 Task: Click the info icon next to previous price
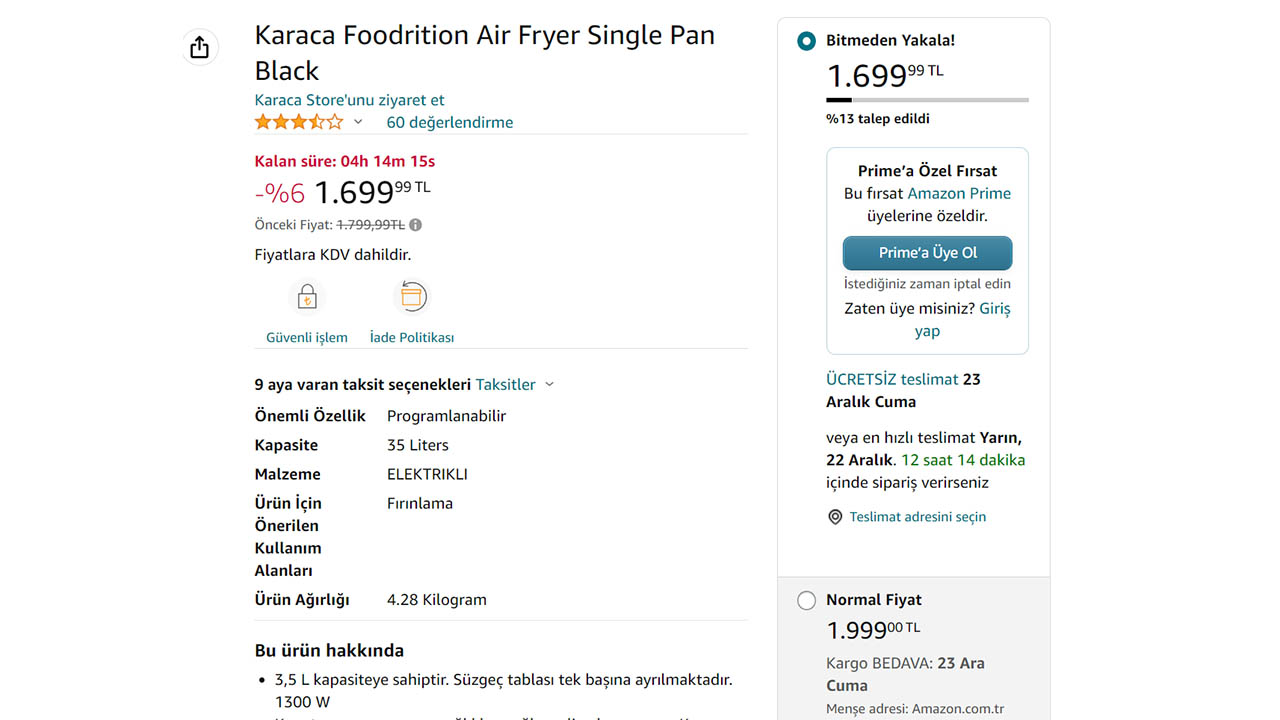(416, 225)
